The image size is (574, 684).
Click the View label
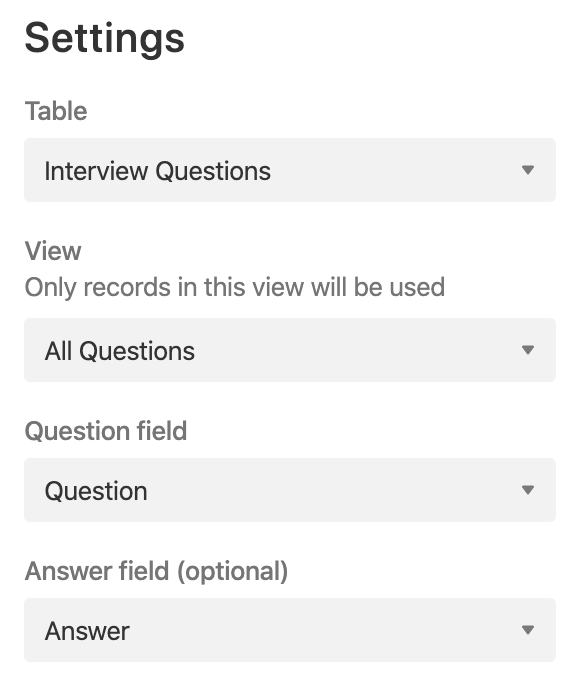pos(53,251)
